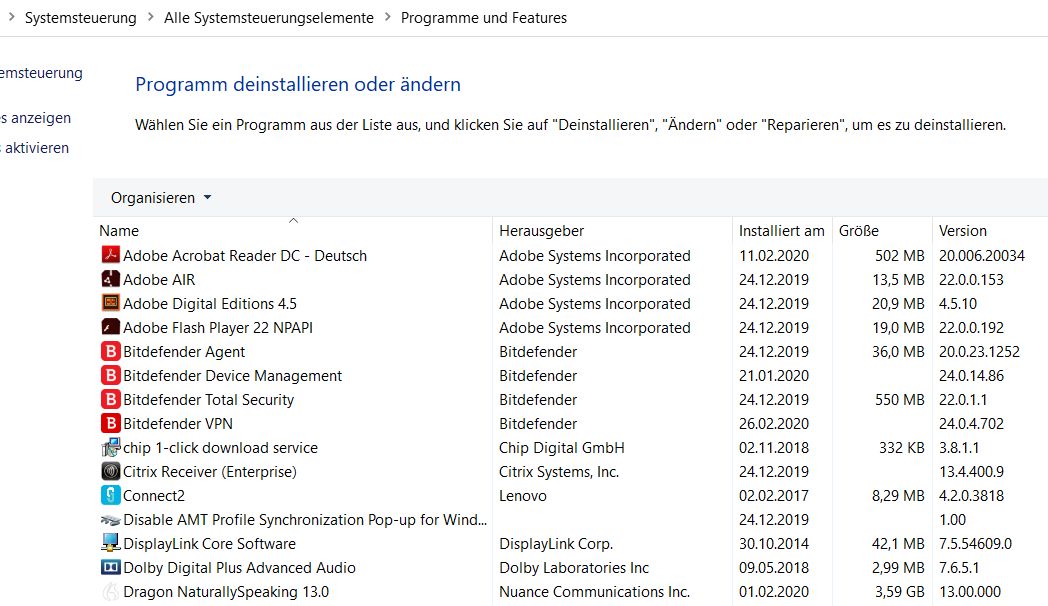Click the size value 3,59 GB
Screen dimensions: 1048x606
pyautogui.click(x=900, y=593)
